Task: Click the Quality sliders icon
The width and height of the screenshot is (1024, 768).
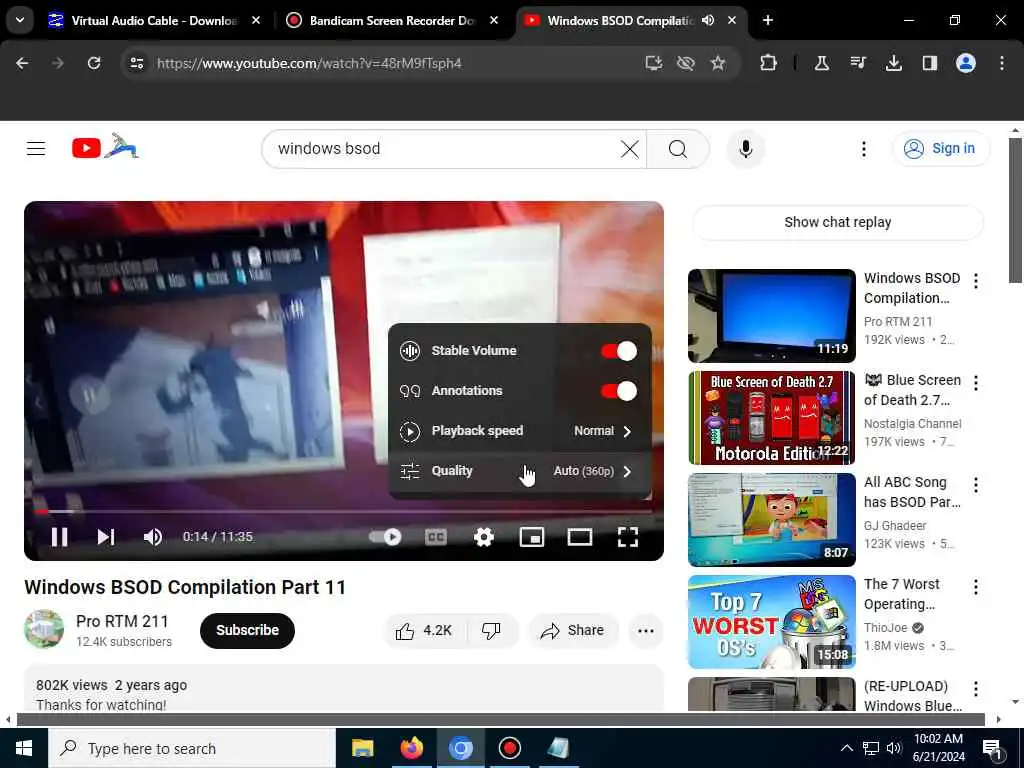Action: (409, 471)
